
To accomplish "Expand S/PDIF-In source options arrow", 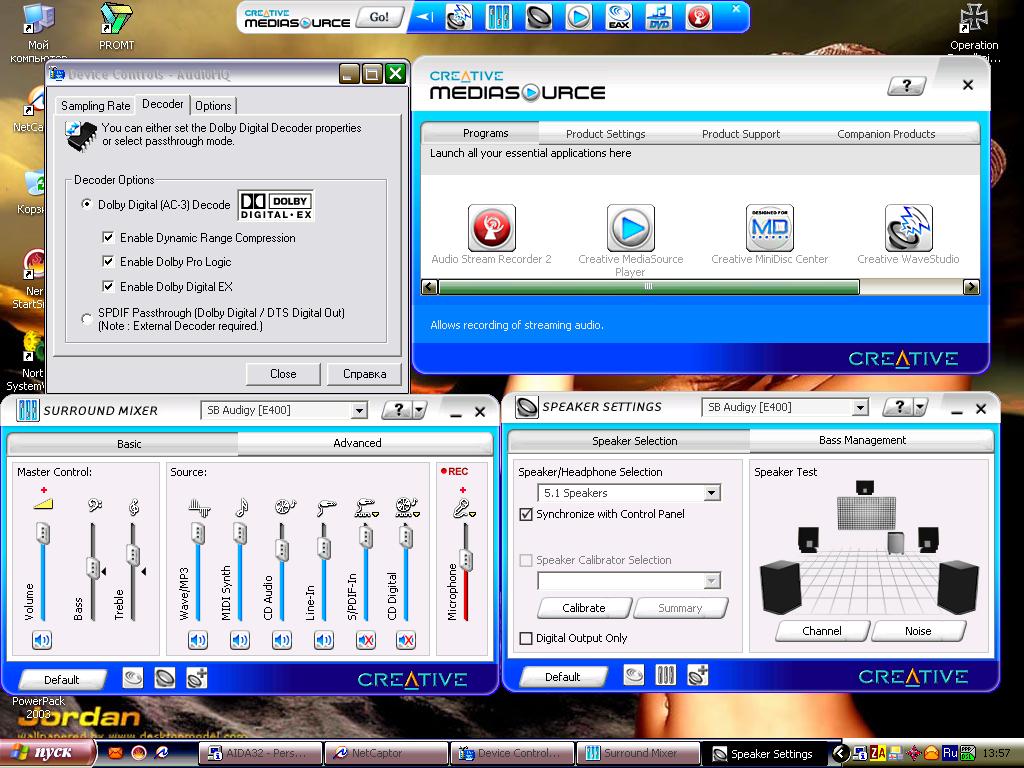I will click(x=376, y=515).
